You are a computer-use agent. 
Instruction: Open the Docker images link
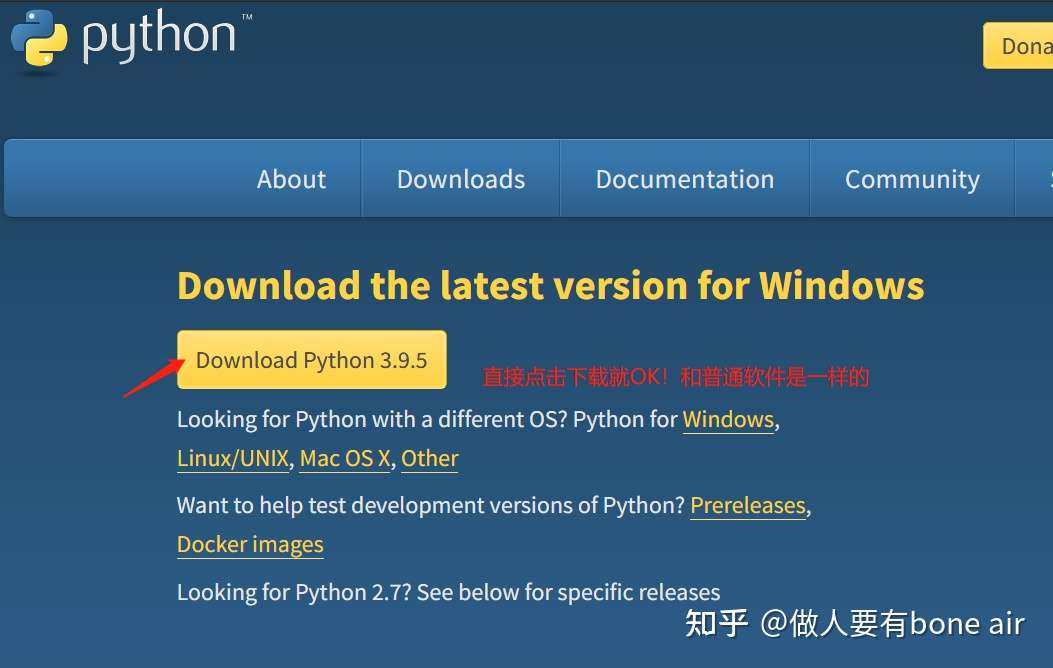point(250,544)
